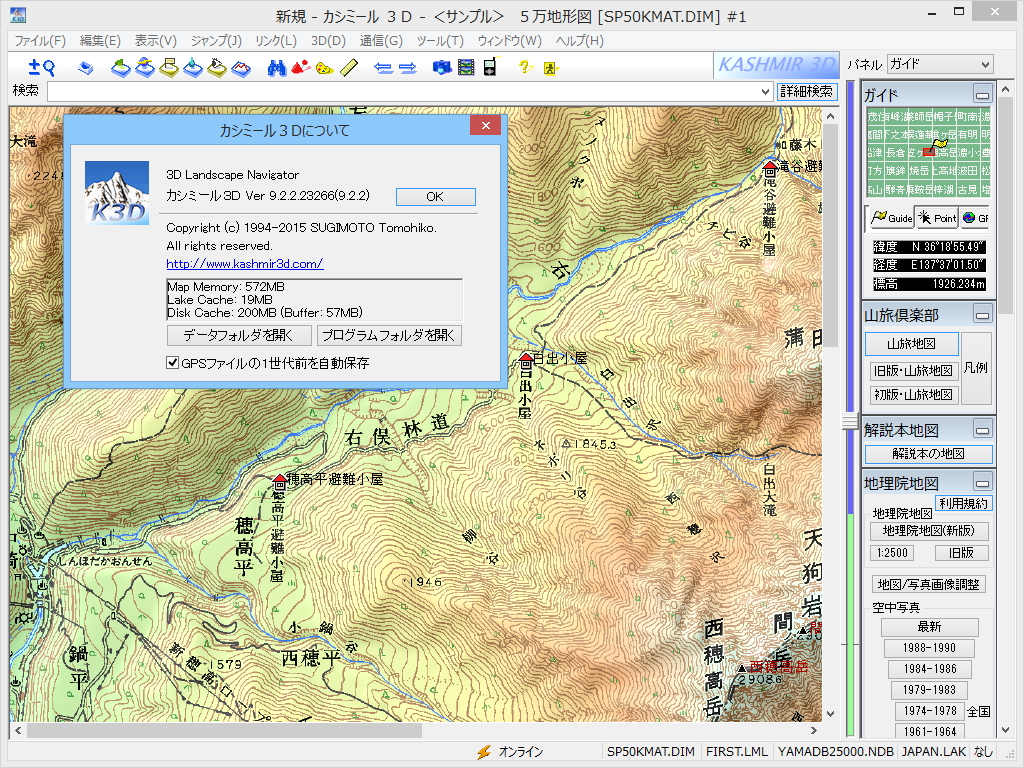1024x768 pixels.
Task: Click the yellow question mark help icon
Action: click(523, 67)
